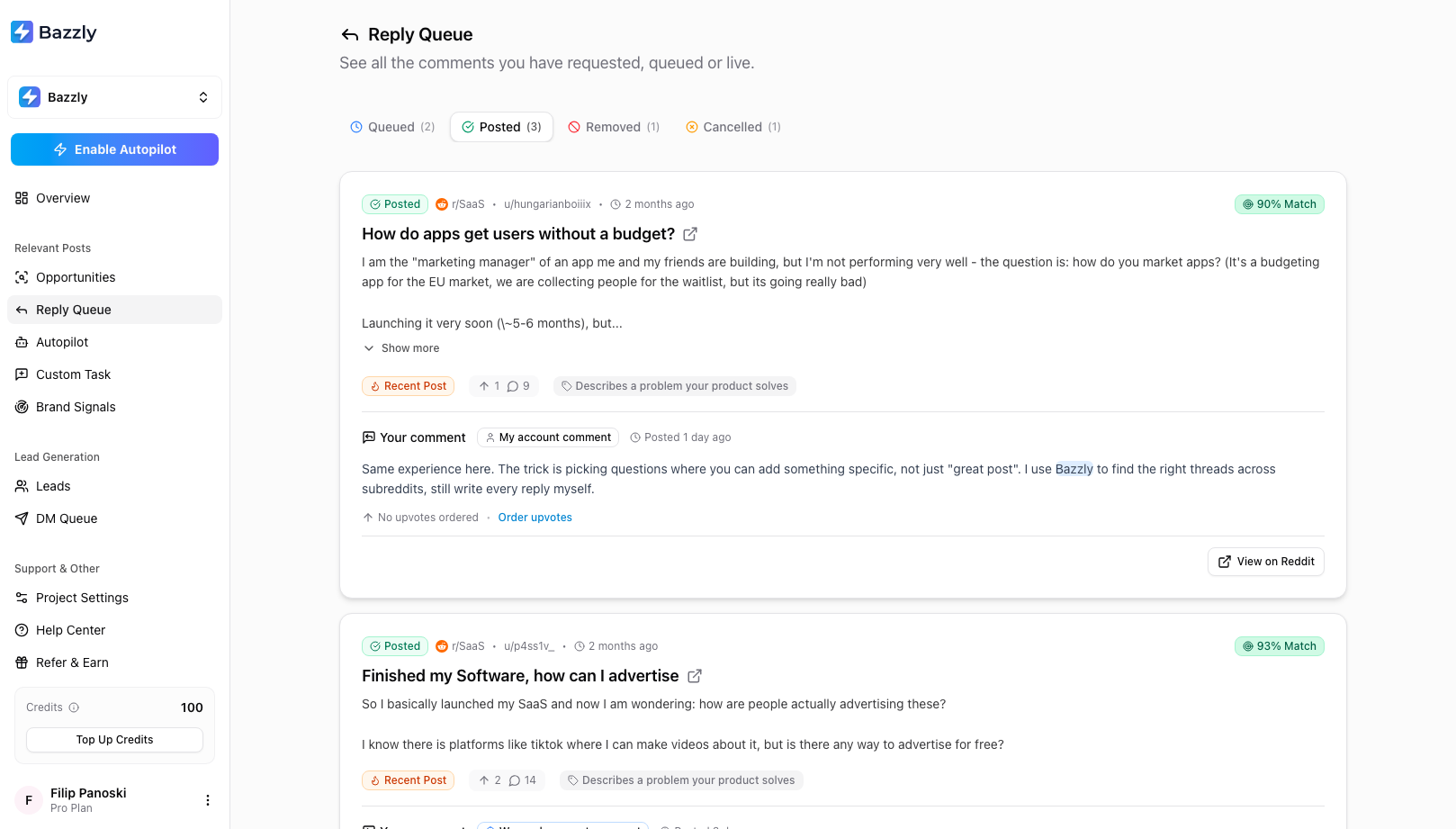This screenshot has width=1456, height=829.
Task: Open DM Queue in the sidebar
Action: [114, 518]
